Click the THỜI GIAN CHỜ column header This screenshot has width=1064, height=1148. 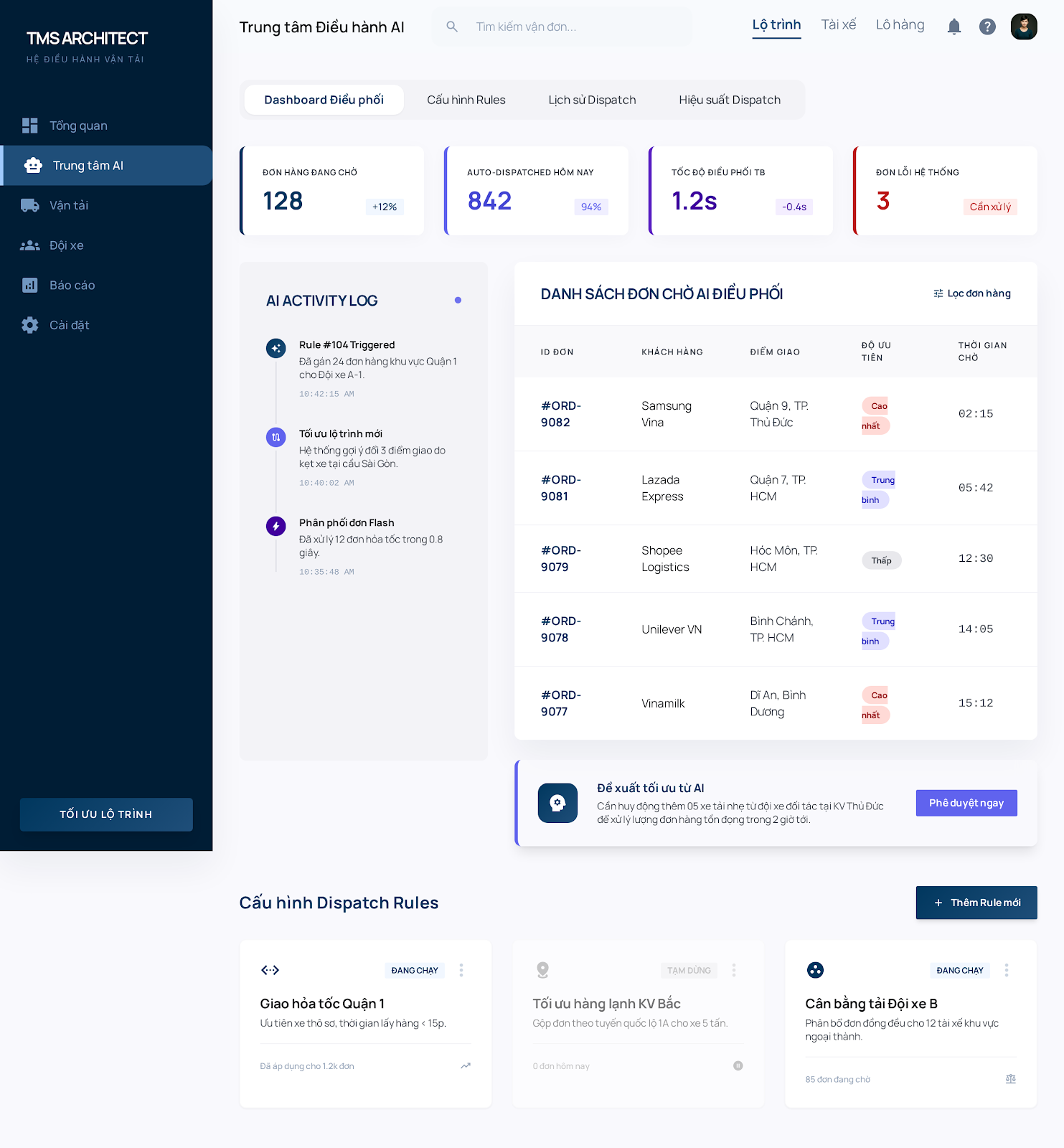(x=982, y=352)
